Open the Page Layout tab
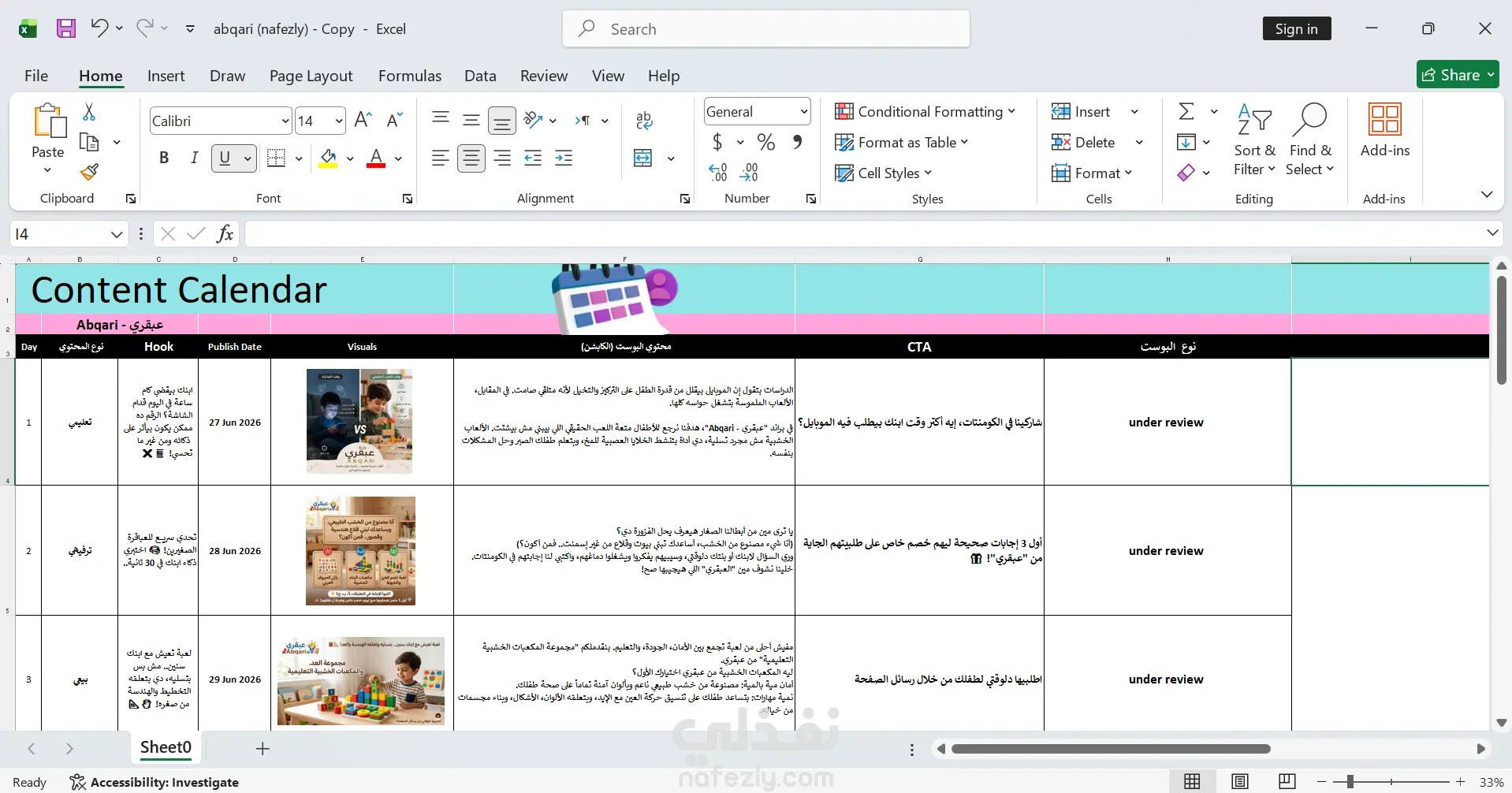 (311, 76)
